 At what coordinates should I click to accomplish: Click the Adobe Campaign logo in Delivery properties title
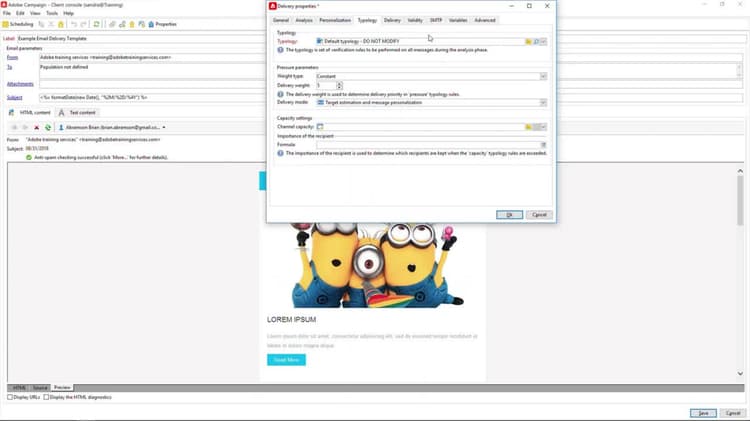click(x=273, y=6)
